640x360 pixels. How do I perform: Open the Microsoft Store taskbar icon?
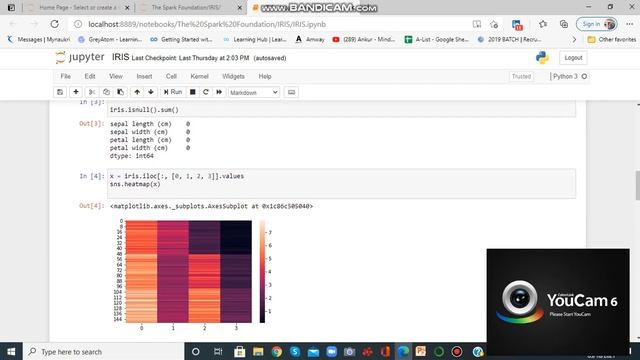[240, 351]
